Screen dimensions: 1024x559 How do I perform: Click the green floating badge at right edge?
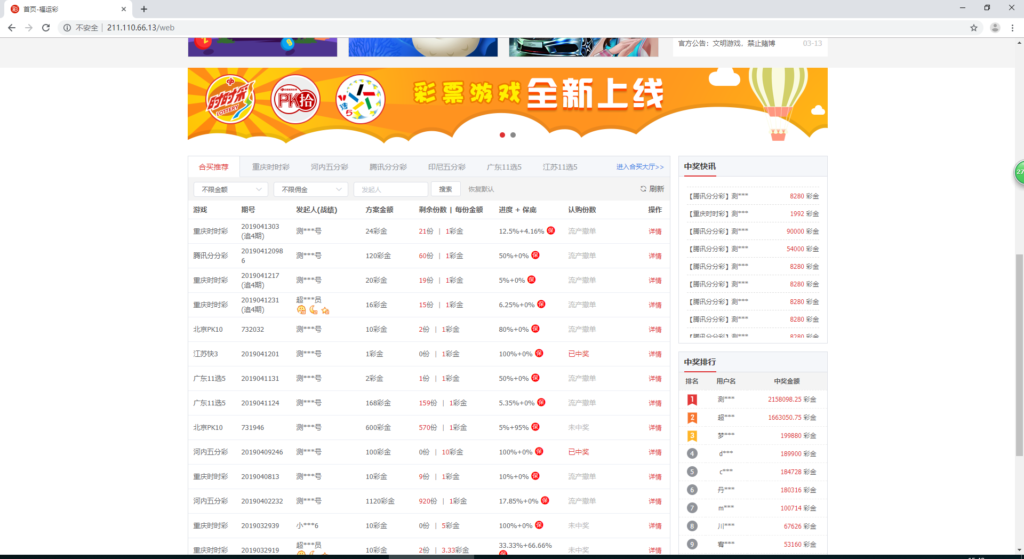click(1019, 172)
